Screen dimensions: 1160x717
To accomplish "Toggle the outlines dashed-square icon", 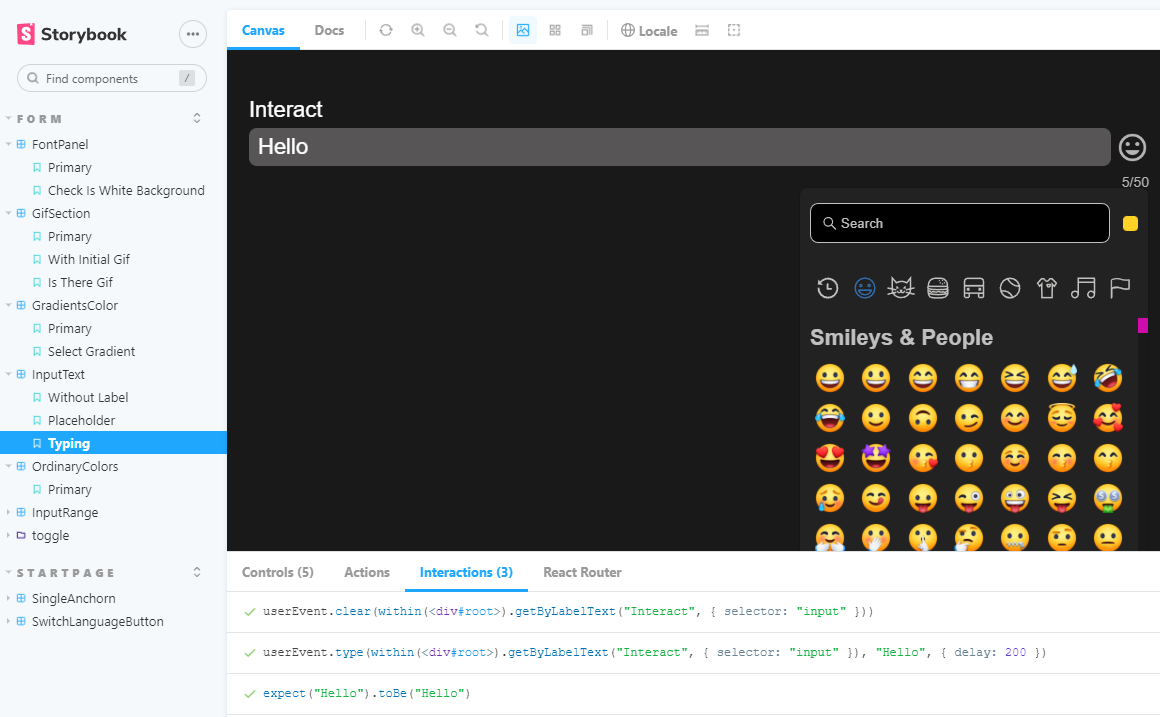I will 734,30.
